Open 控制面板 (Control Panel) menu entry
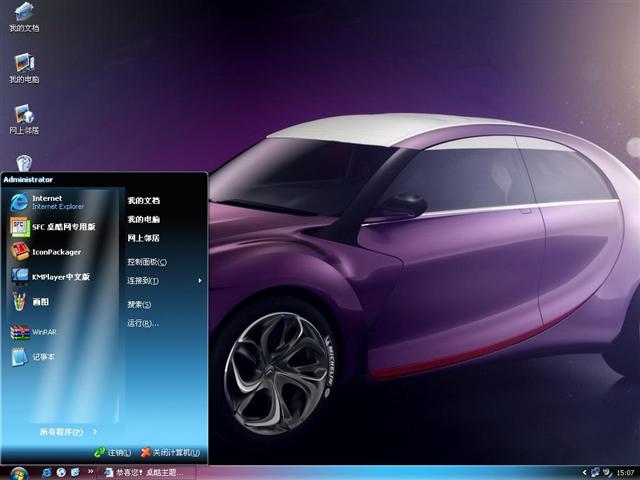The height and width of the screenshot is (480, 640). [x=147, y=262]
